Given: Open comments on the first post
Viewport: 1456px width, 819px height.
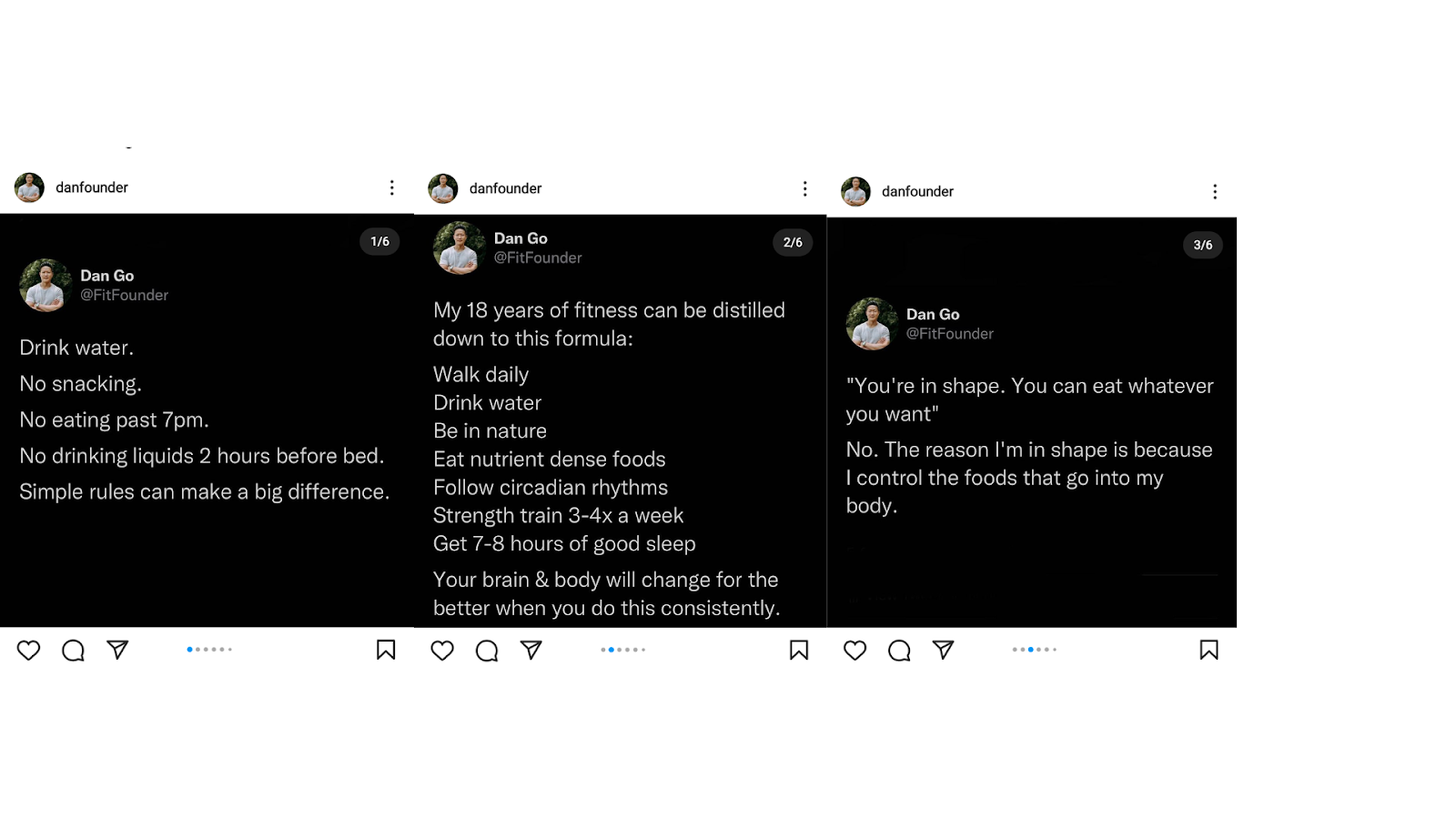Looking at the screenshot, I should (x=74, y=650).
